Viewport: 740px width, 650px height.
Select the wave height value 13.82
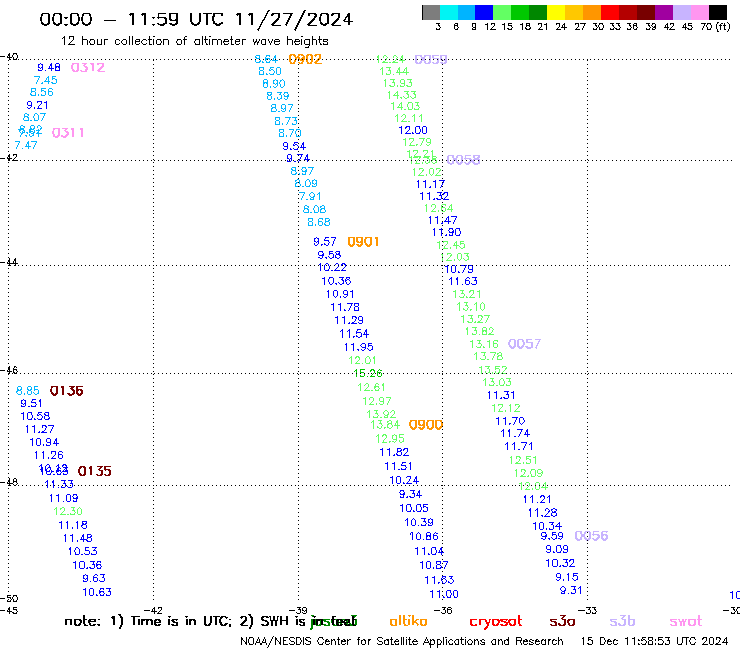click(479, 331)
